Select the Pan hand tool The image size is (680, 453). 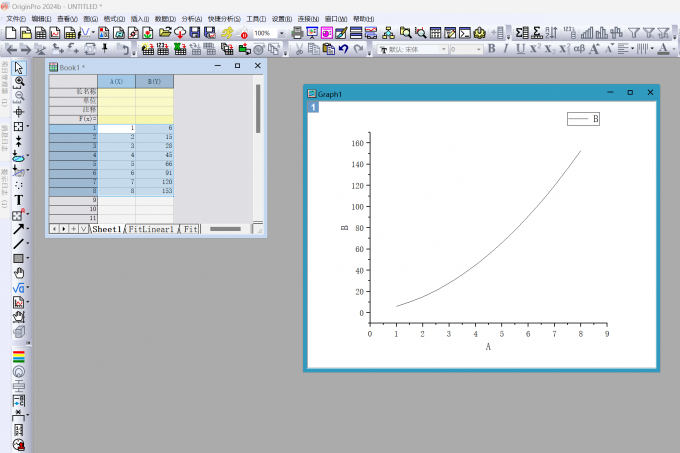pyautogui.click(x=19, y=273)
